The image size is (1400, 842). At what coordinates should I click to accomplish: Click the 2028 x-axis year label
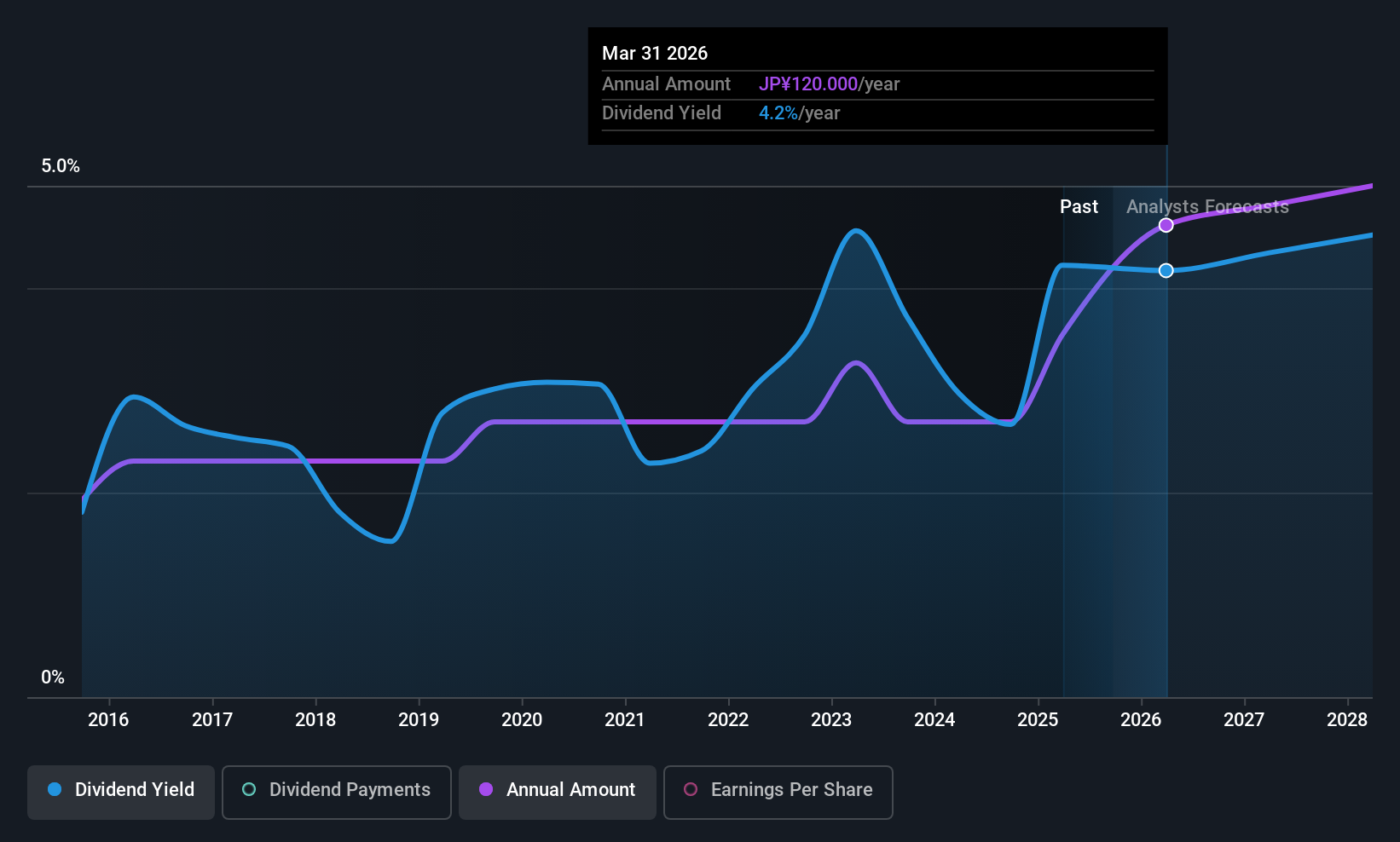(1347, 719)
